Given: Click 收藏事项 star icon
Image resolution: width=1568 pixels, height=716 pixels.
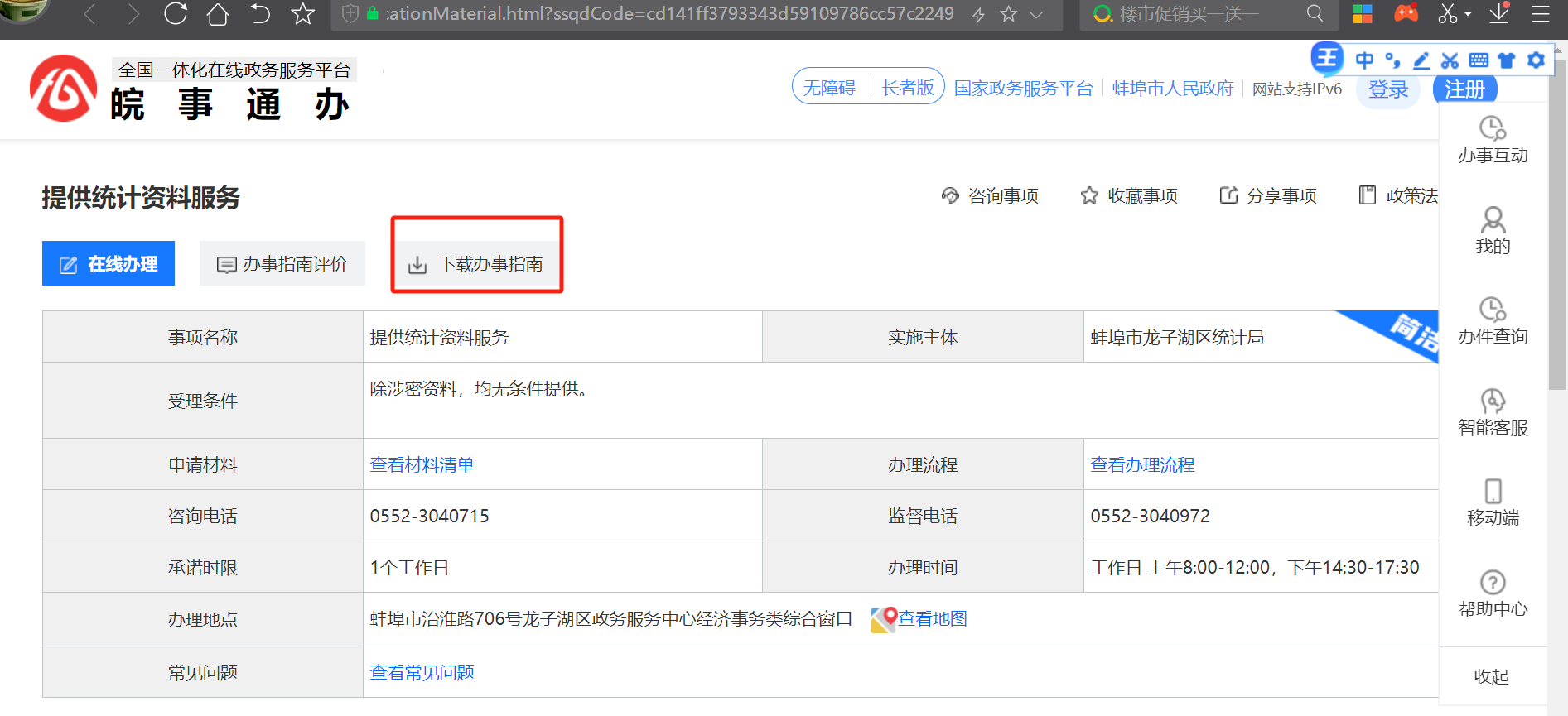Looking at the screenshot, I should (1089, 195).
